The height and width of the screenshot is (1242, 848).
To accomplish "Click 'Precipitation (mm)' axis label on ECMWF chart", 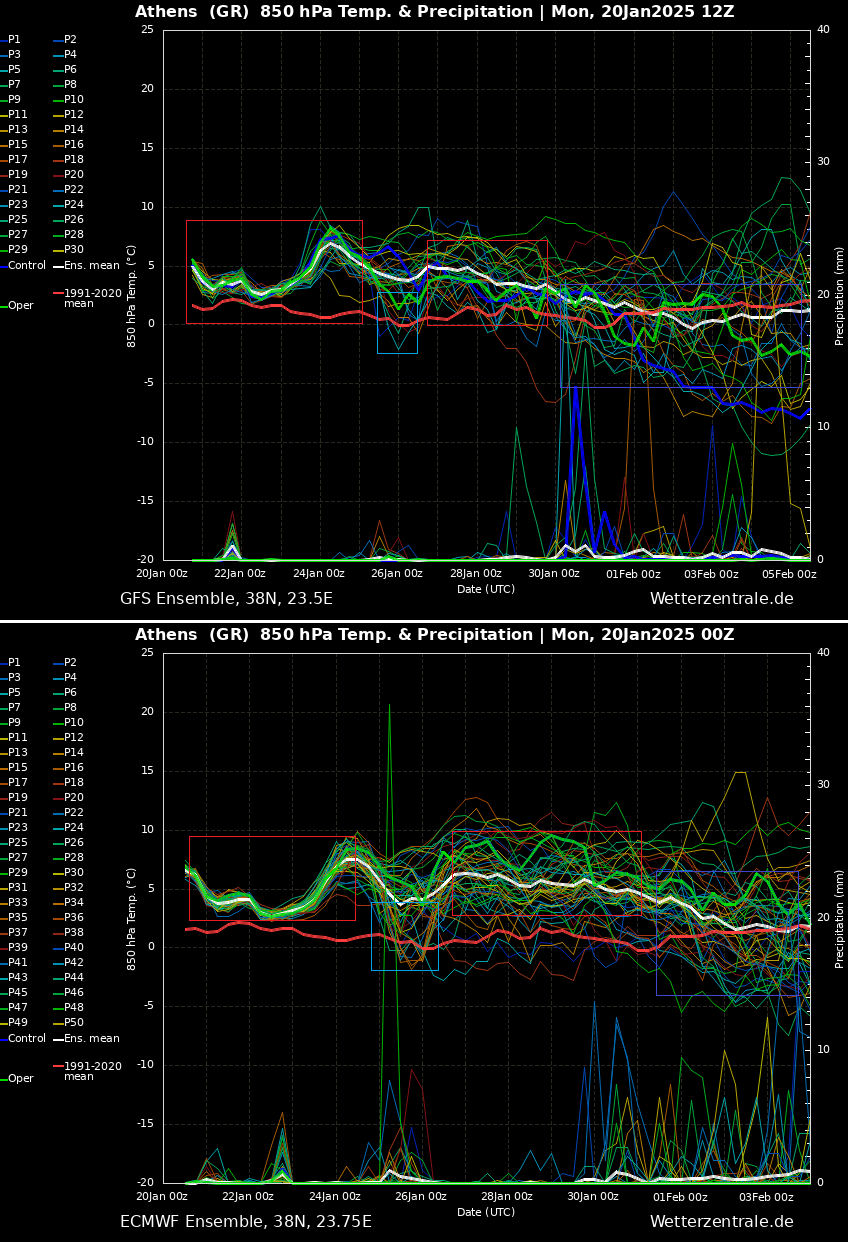I will (x=840, y=918).
